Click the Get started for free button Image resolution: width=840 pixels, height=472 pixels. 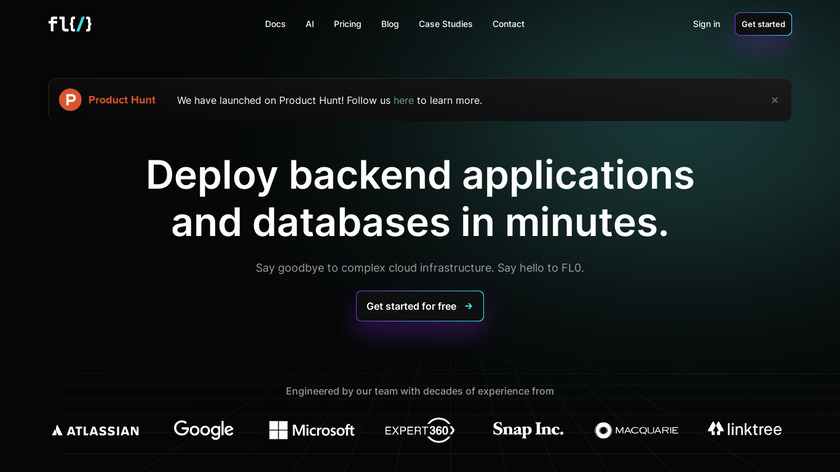420,306
